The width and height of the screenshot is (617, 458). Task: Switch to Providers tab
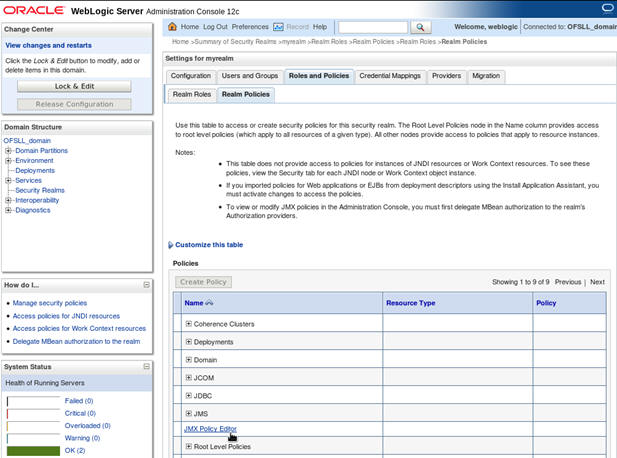click(446, 76)
